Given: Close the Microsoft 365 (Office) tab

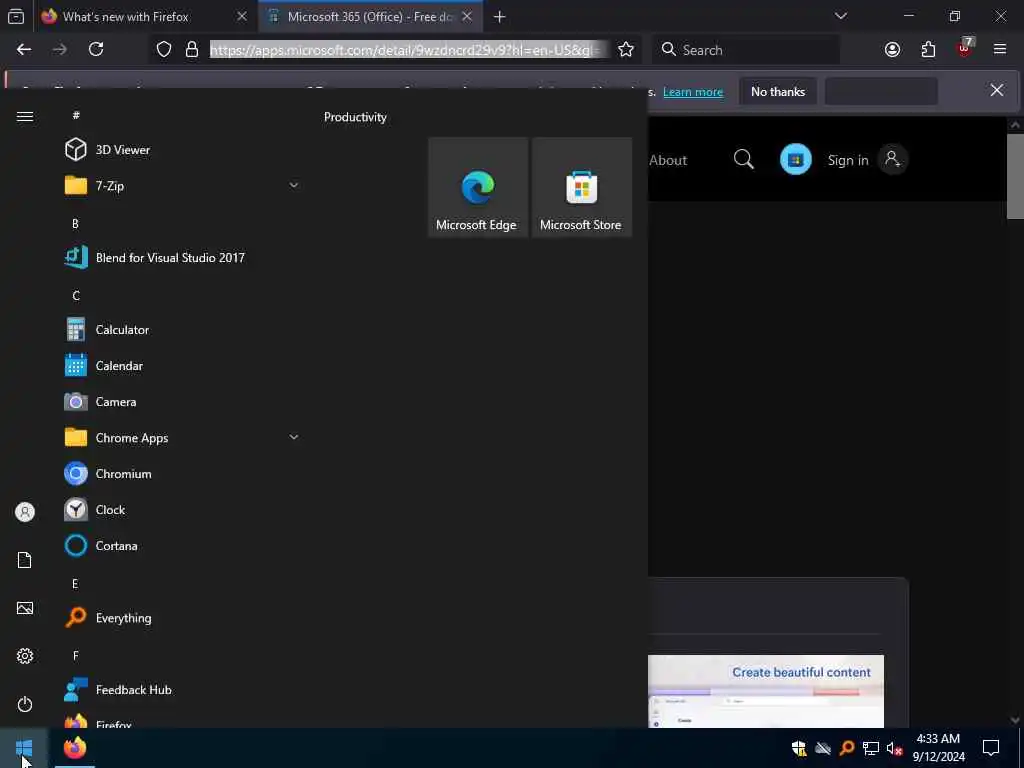Looking at the screenshot, I should pyautogui.click(x=467, y=16).
